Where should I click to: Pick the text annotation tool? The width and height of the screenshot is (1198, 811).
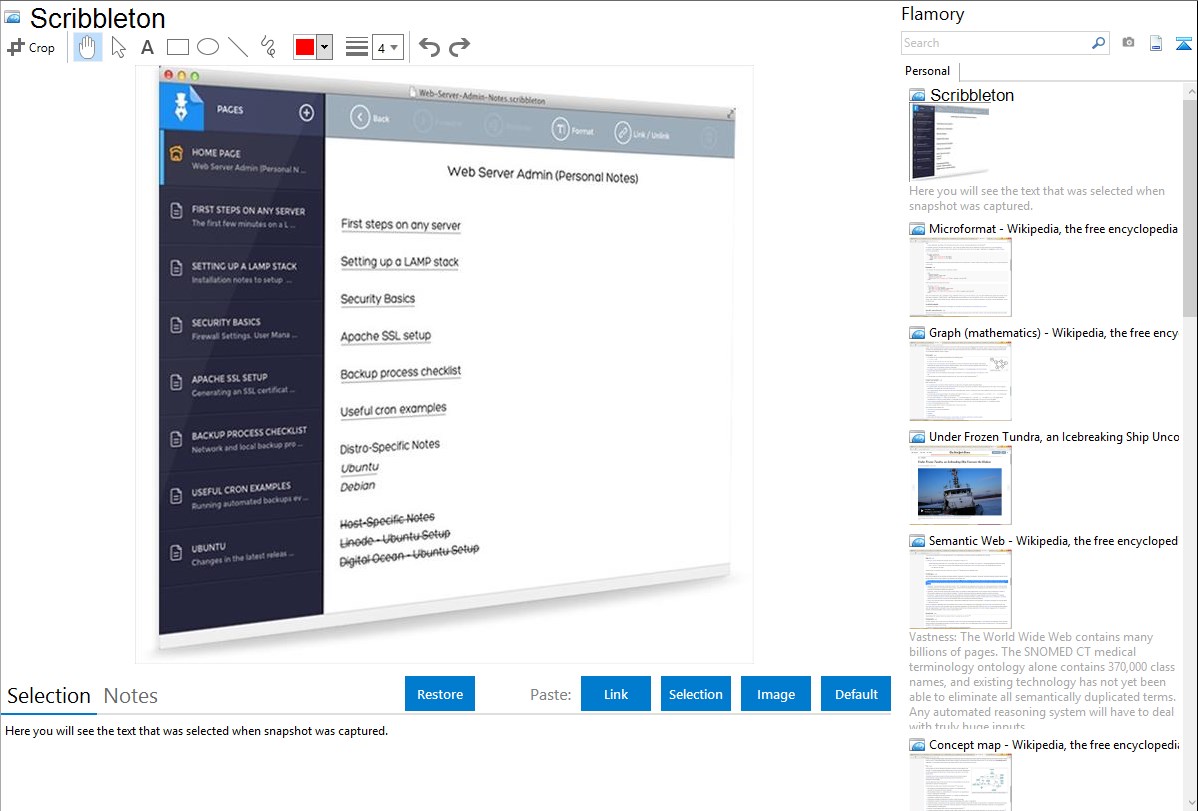(147, 47)
